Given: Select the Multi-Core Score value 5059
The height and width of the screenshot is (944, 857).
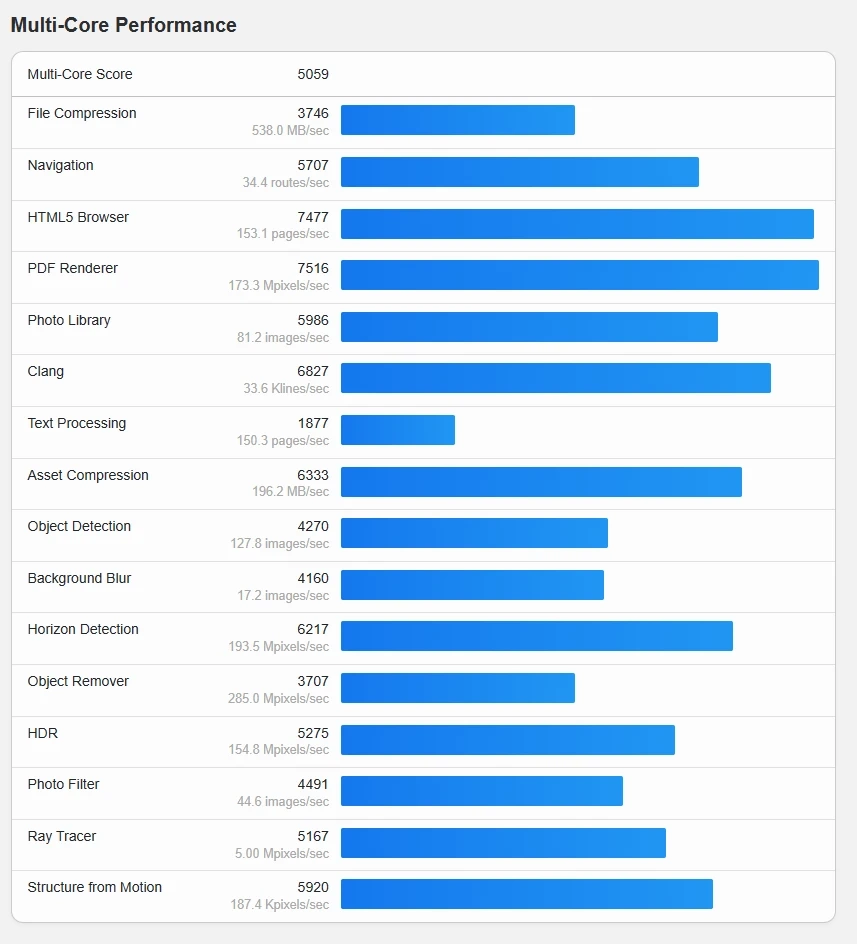Looking at the screenshot, I should pos(313,74).
